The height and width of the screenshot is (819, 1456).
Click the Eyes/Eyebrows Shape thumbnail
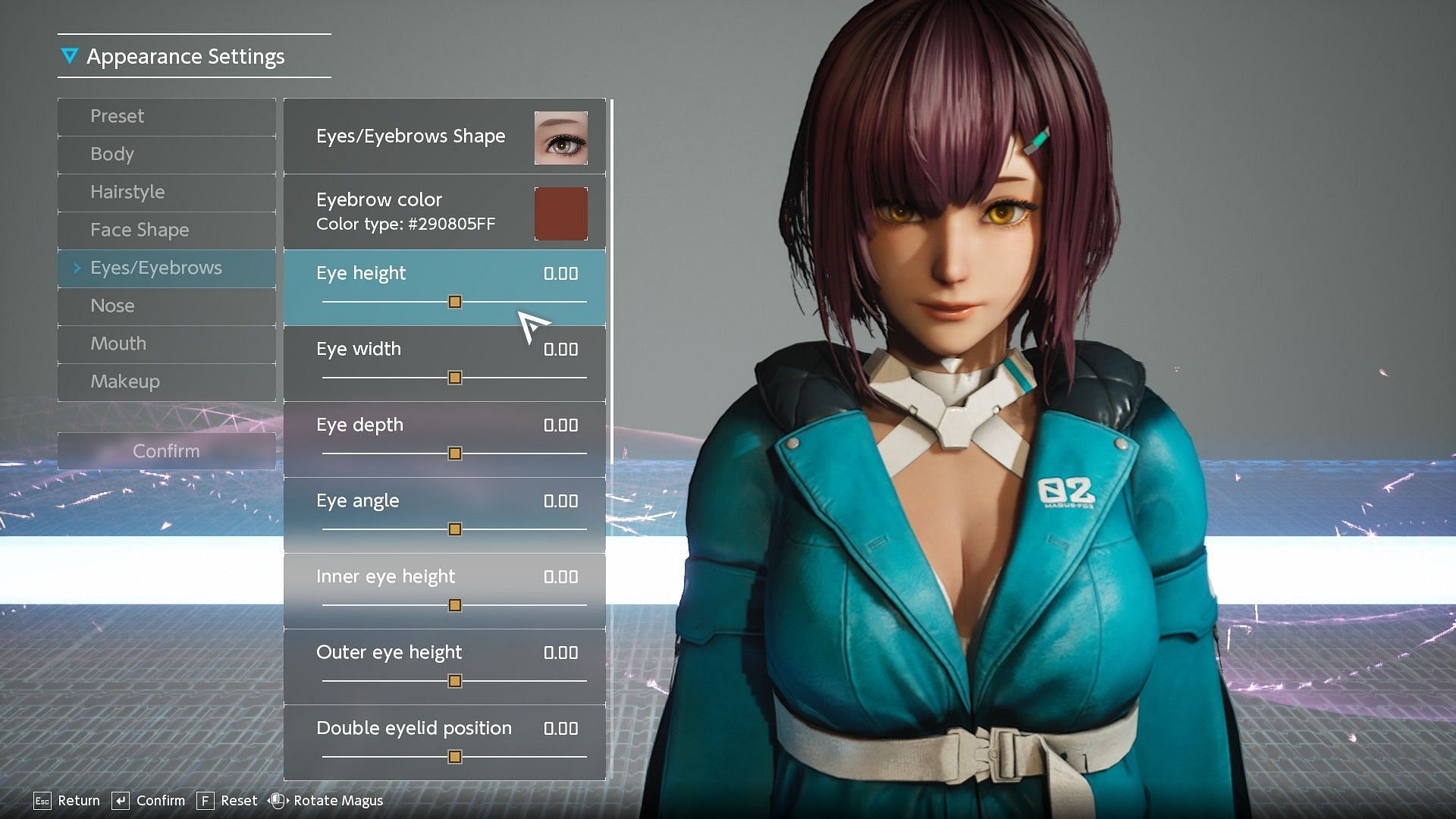[563, 136]
